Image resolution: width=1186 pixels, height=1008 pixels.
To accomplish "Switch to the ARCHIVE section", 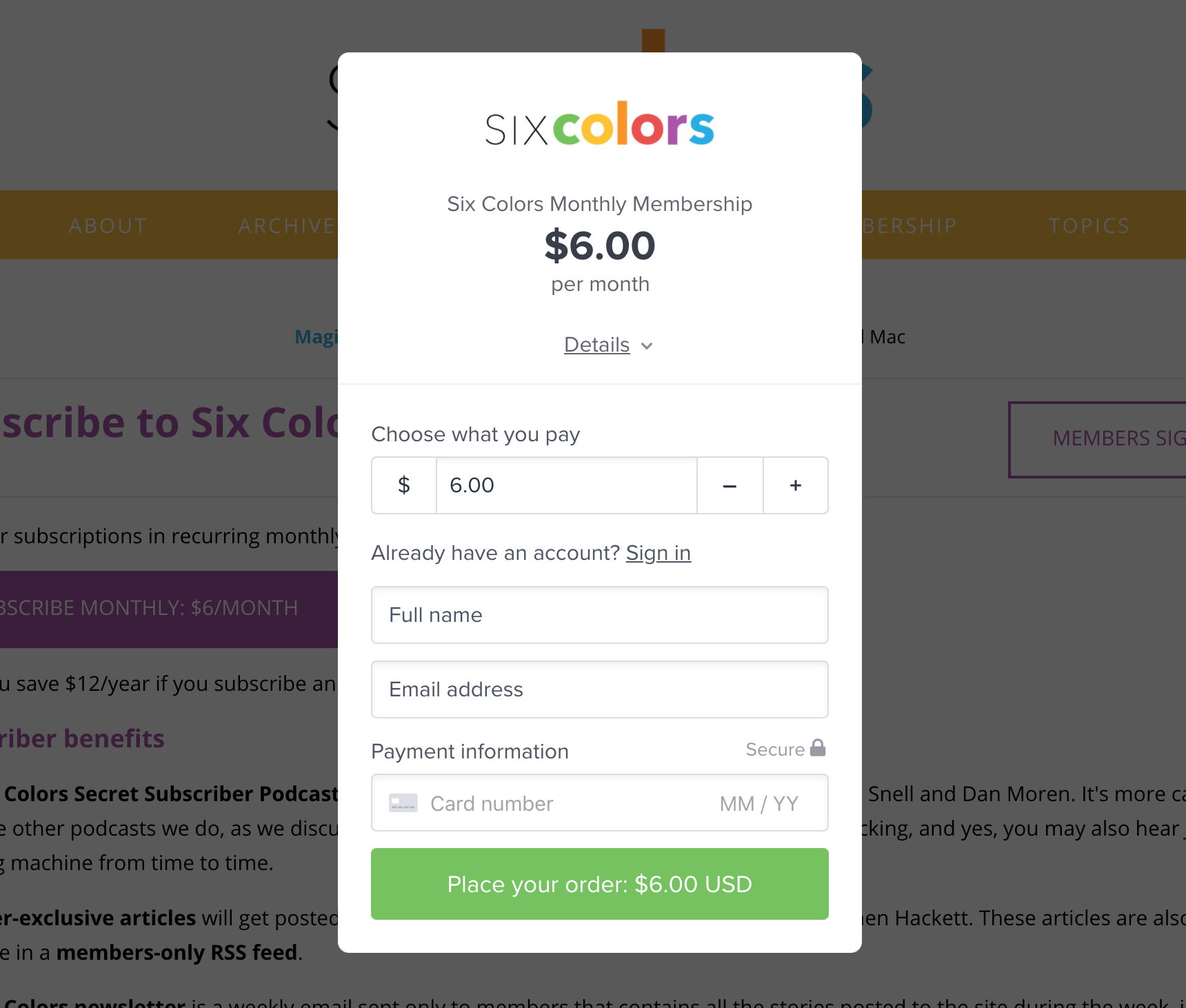I will tap(288, 225).
